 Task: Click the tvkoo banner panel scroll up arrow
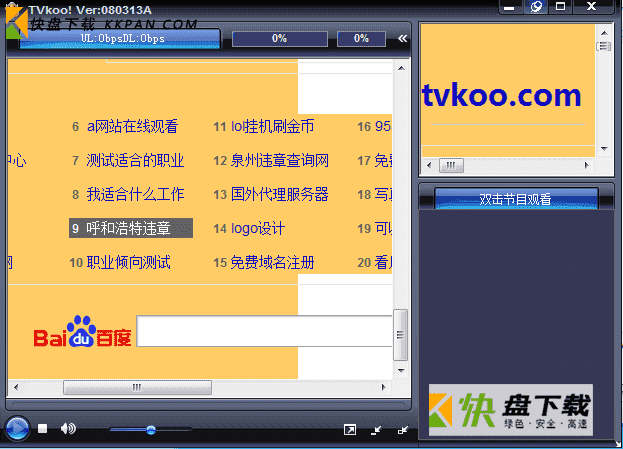[604, 33]
